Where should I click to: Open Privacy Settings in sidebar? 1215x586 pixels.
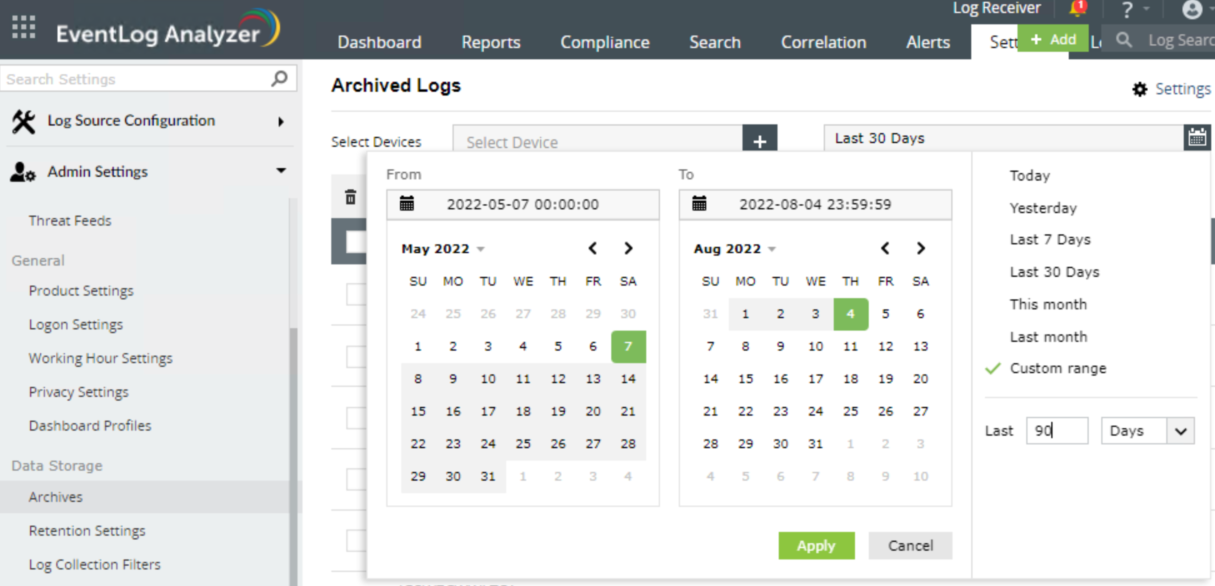click(79, 392)
